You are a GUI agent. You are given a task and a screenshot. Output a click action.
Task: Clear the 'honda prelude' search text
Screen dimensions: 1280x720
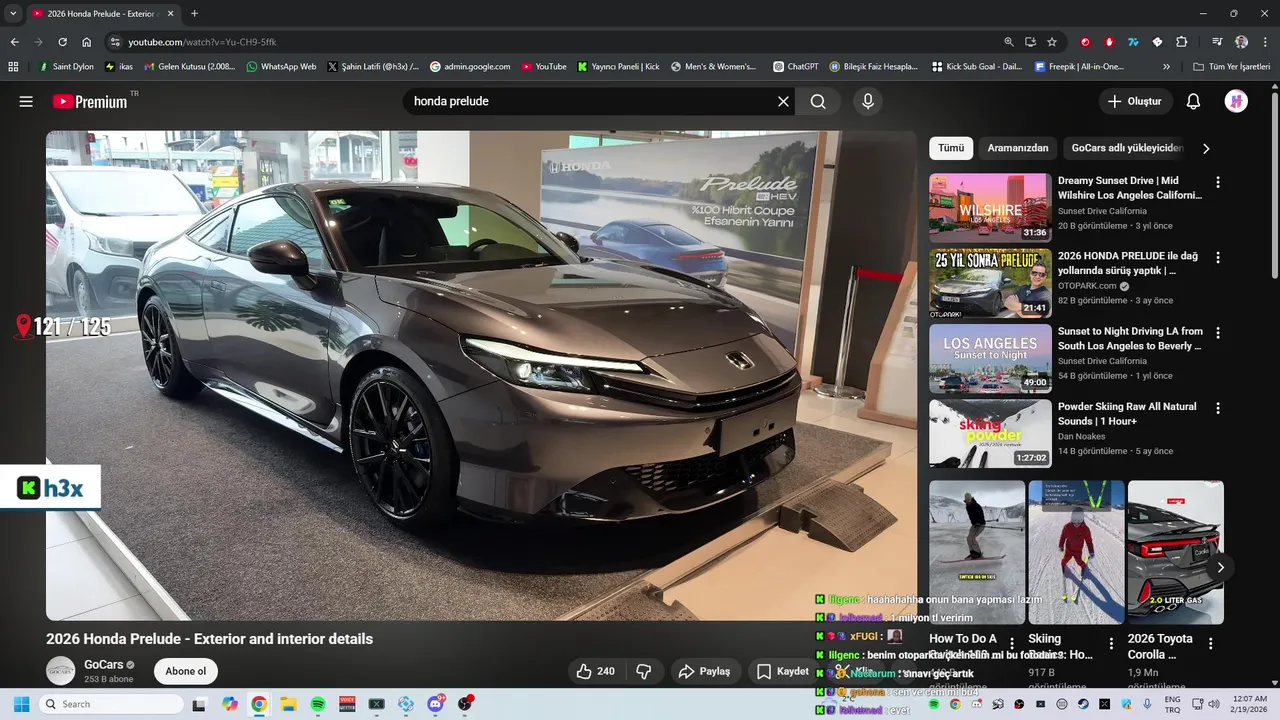pos(783,101)
